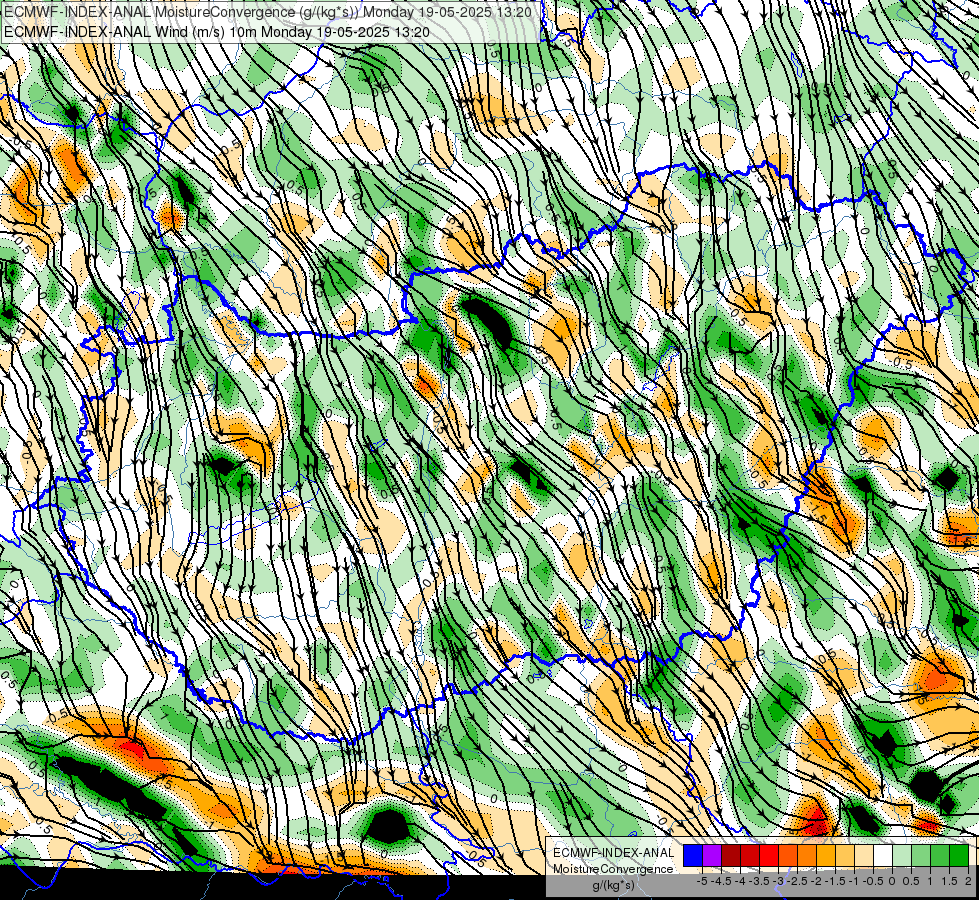Click the -4.5 tick label on the legend
The image size is (979, 900).
tap(721, 881)
